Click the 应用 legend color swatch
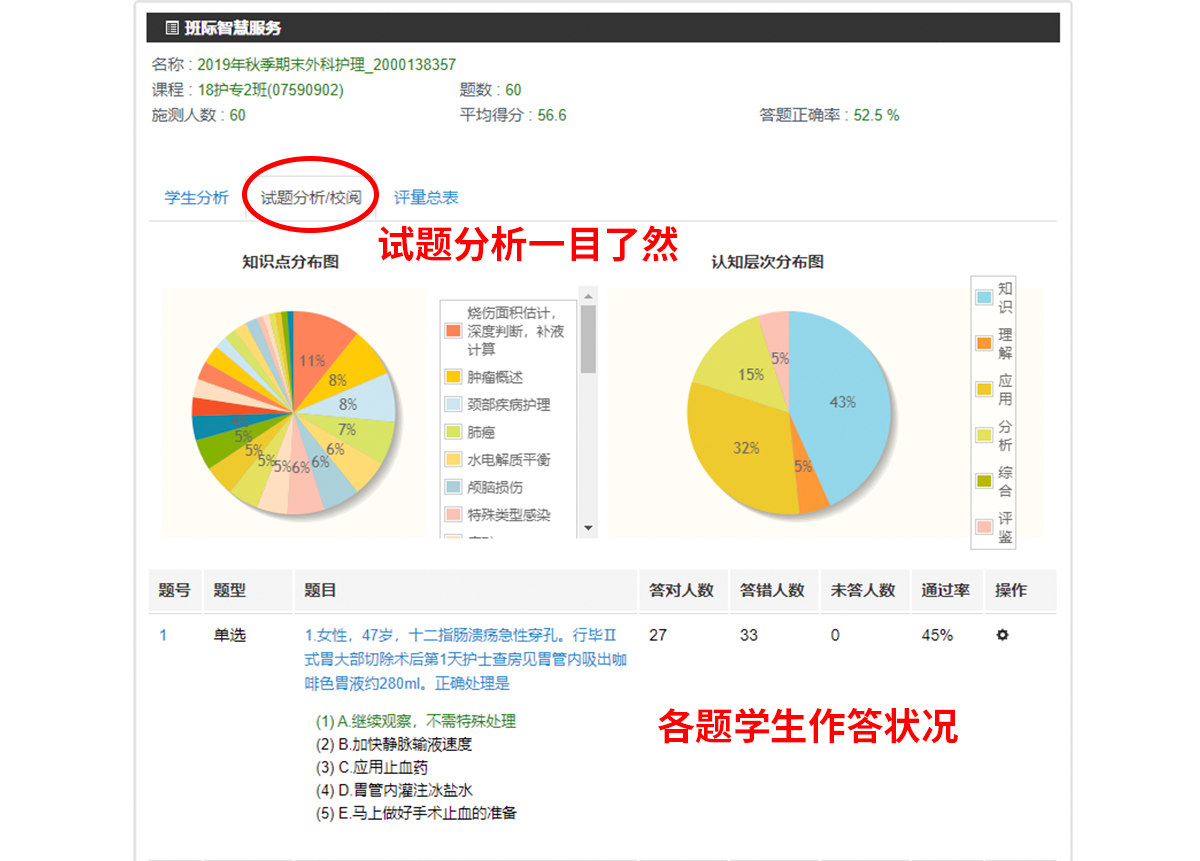 [x=984, y=389]
